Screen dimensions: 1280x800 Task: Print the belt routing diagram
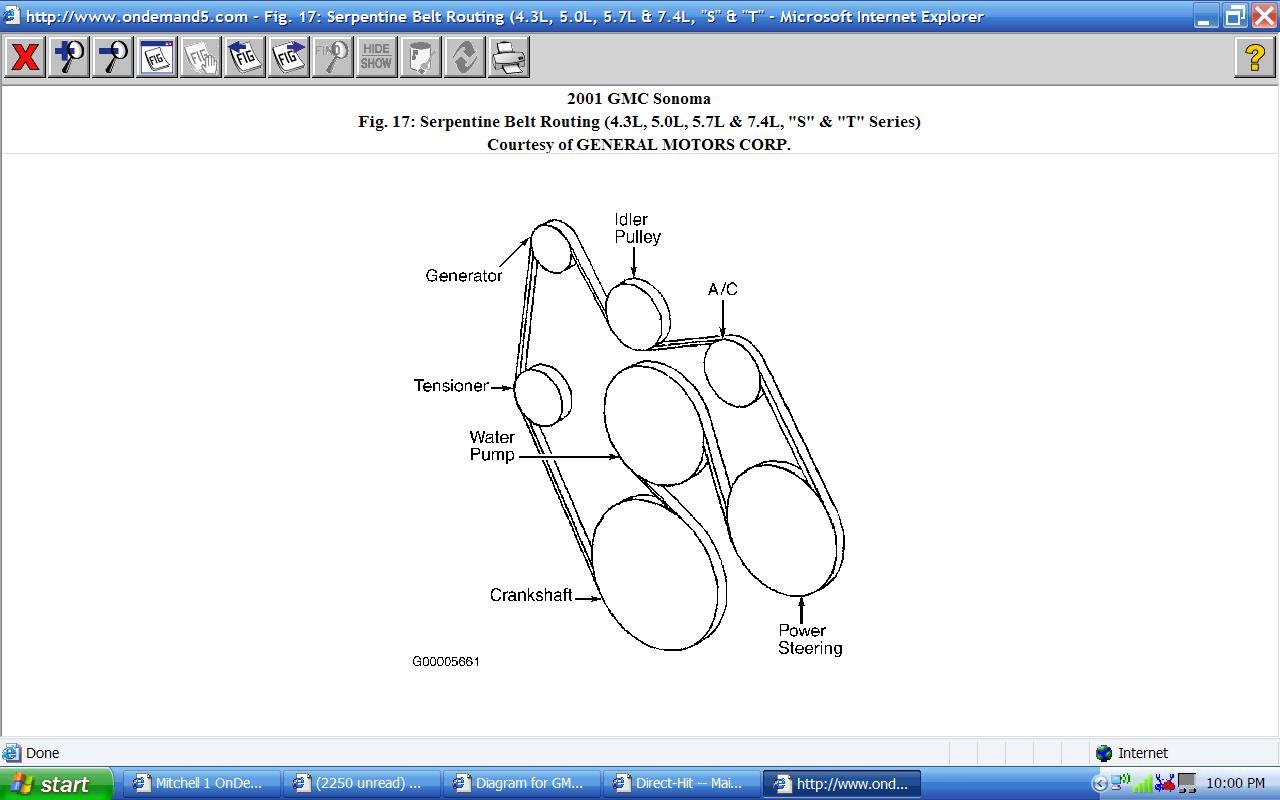pos(509,57)
